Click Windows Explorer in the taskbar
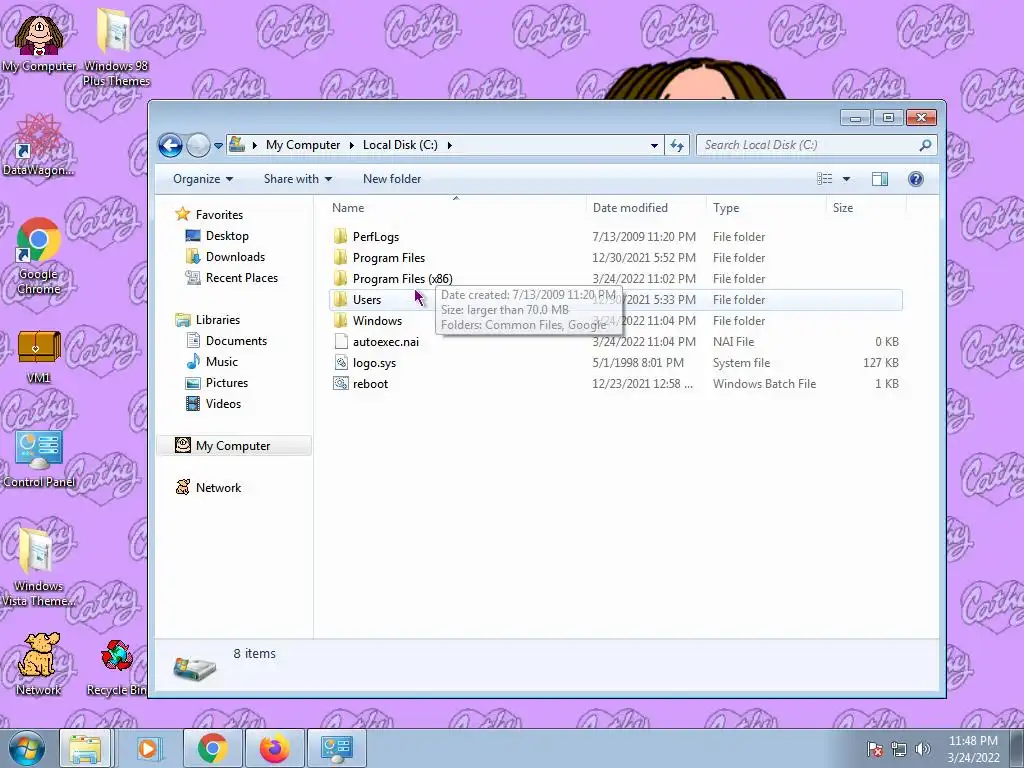Image resolution: width=1024 pixels, height=768 pixels. tap(86, 748)
